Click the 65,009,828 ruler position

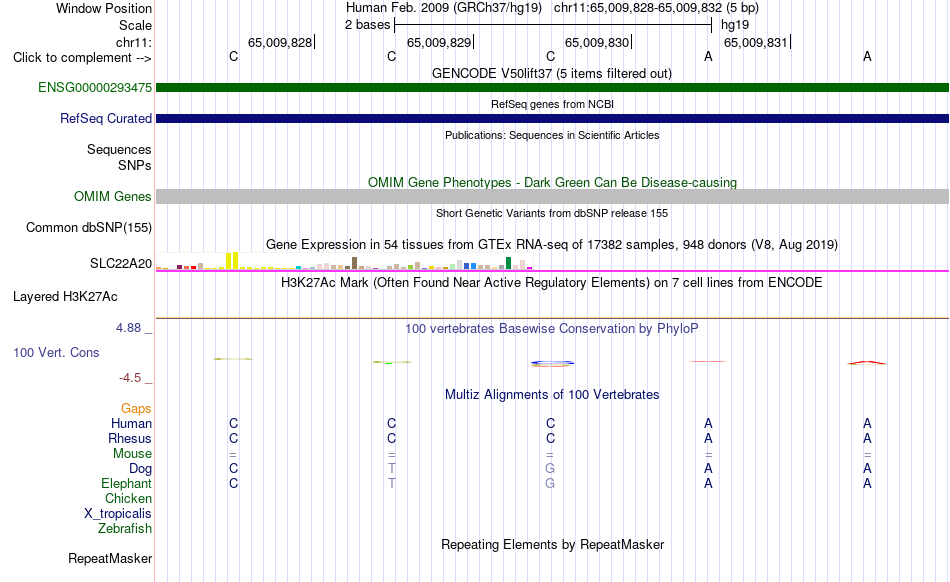pos(280,42)
